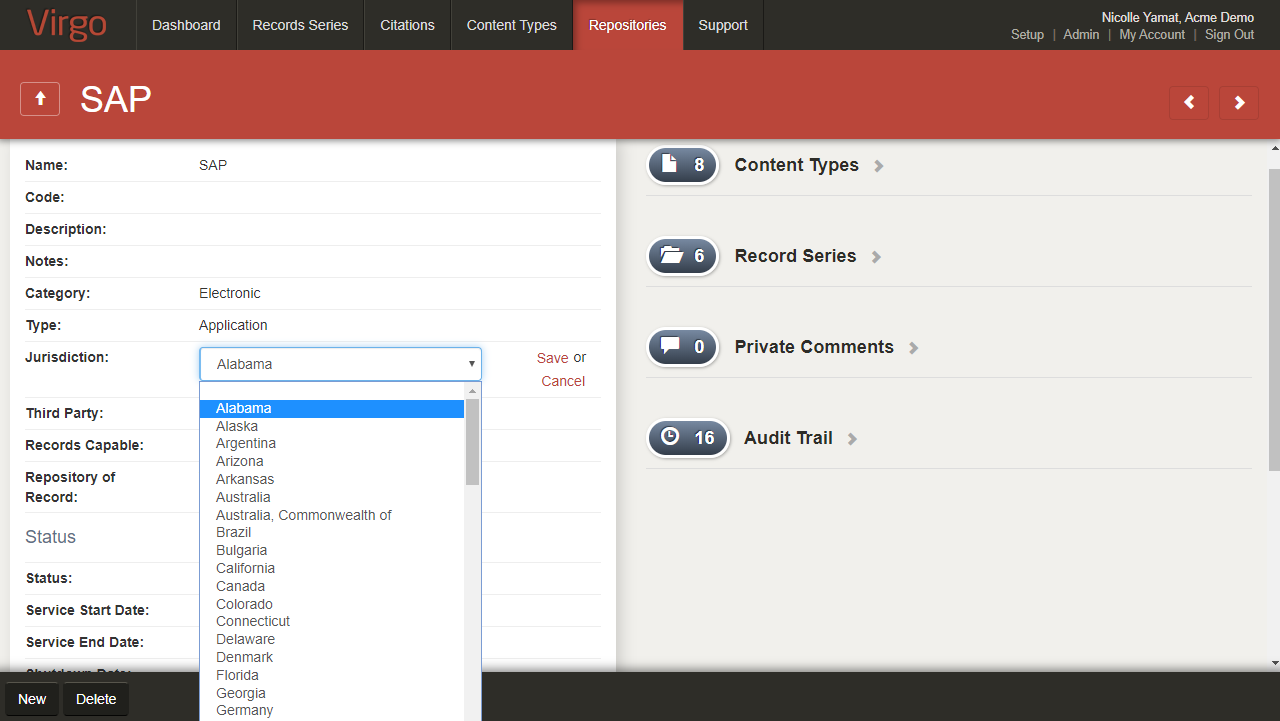
Task: Expand the Content Types section chevron
Action: coord(879,166)
